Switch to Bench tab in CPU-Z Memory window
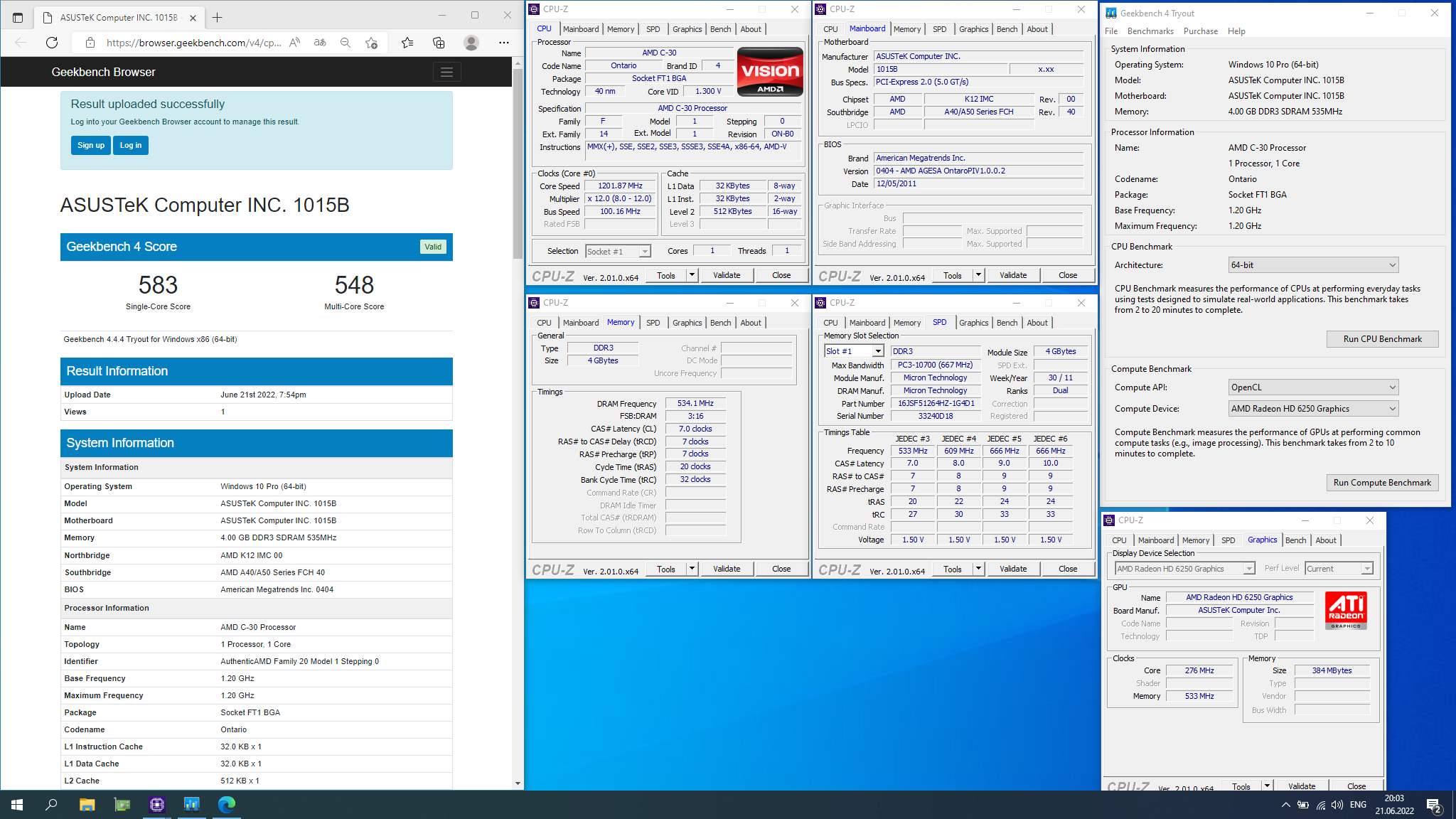 tap(720, 323)
